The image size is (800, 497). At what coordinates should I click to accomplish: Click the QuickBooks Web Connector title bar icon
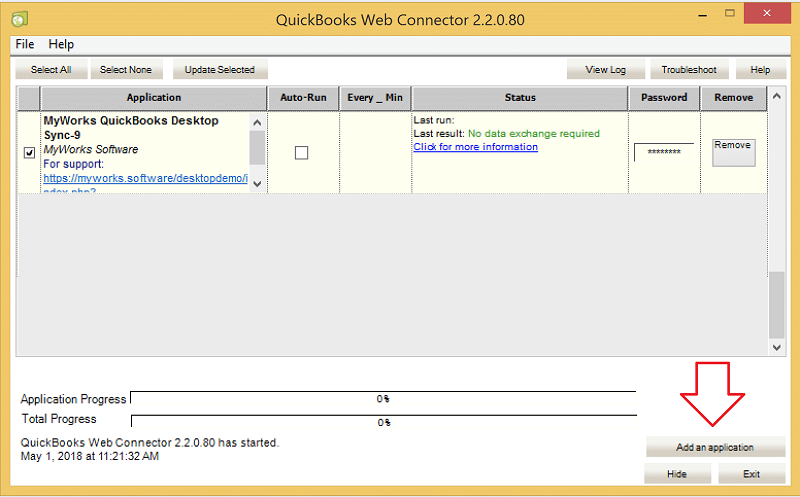pyautogui.click(x=19, y=19)
